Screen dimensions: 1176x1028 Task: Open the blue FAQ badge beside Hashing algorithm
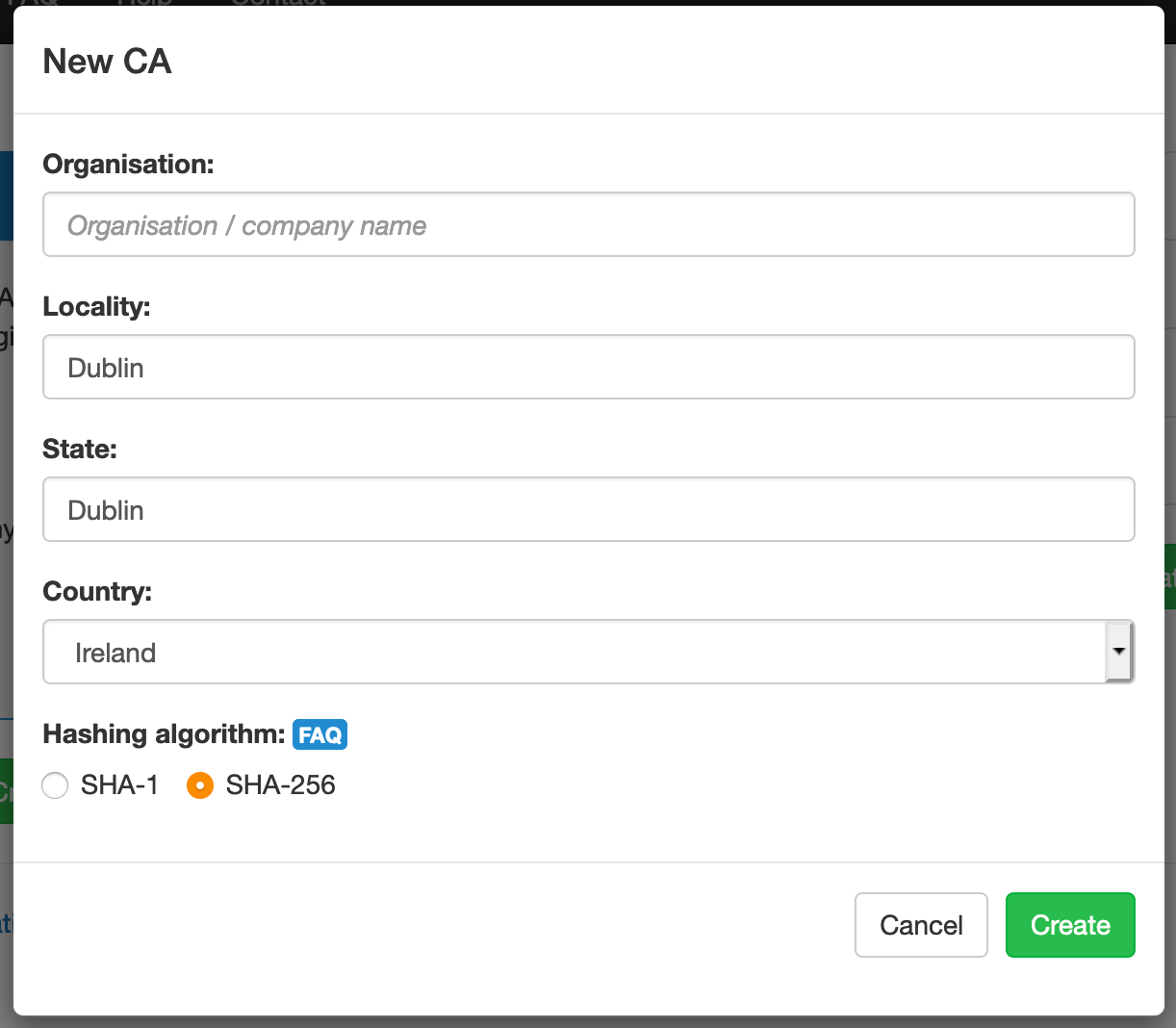320,735
